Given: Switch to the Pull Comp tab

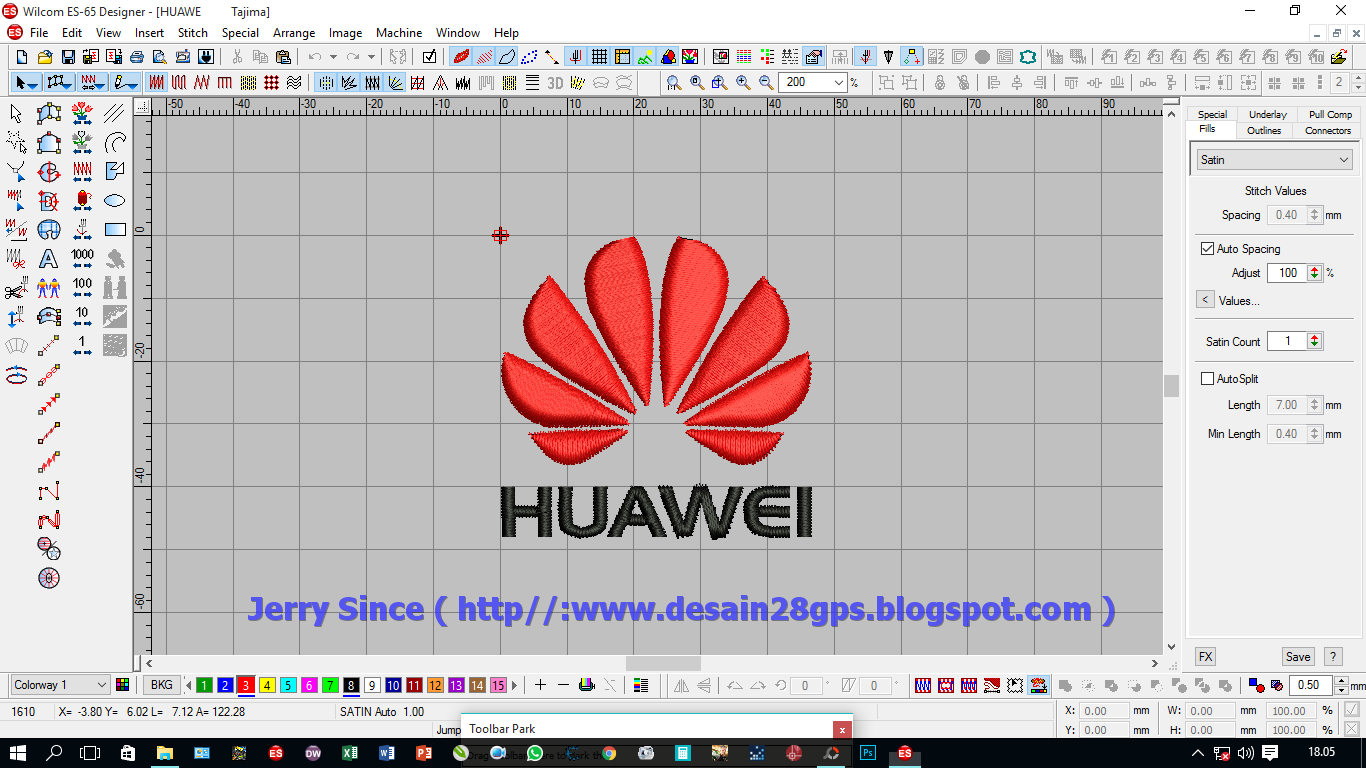Looking at the screenshot, I should pos(1330,114).
